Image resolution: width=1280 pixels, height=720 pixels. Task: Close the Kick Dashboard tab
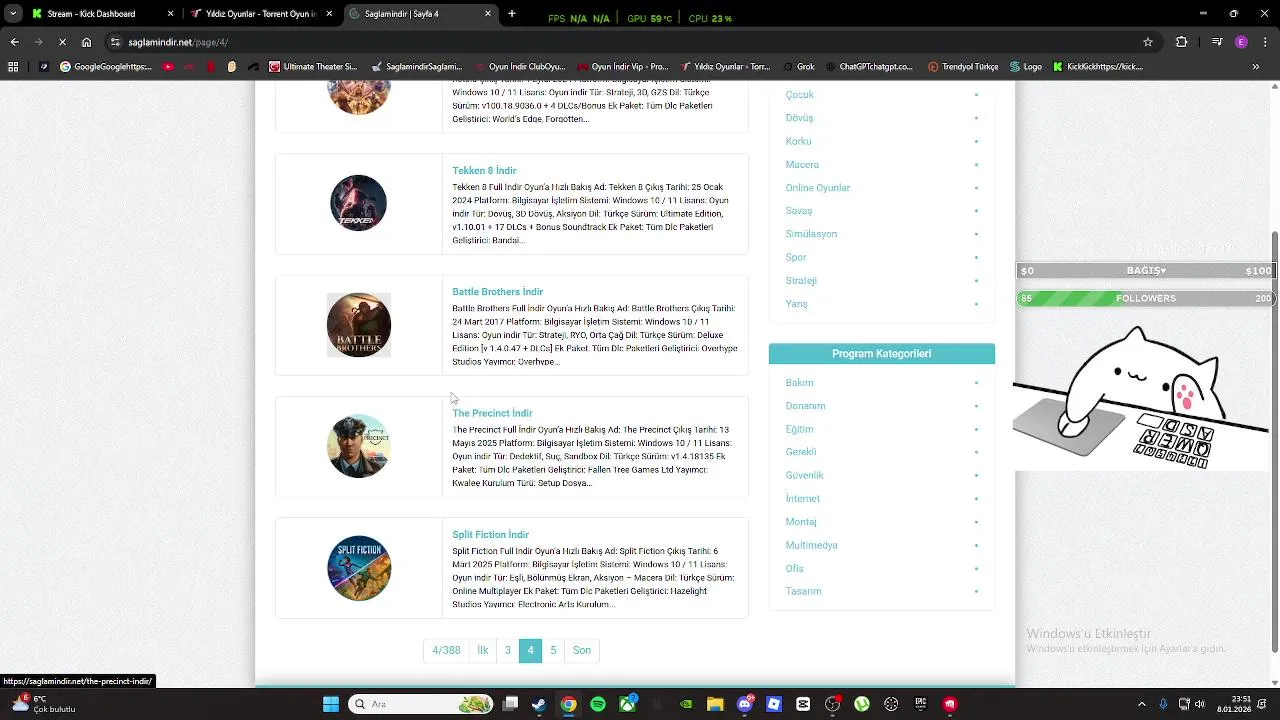[170, 14]
